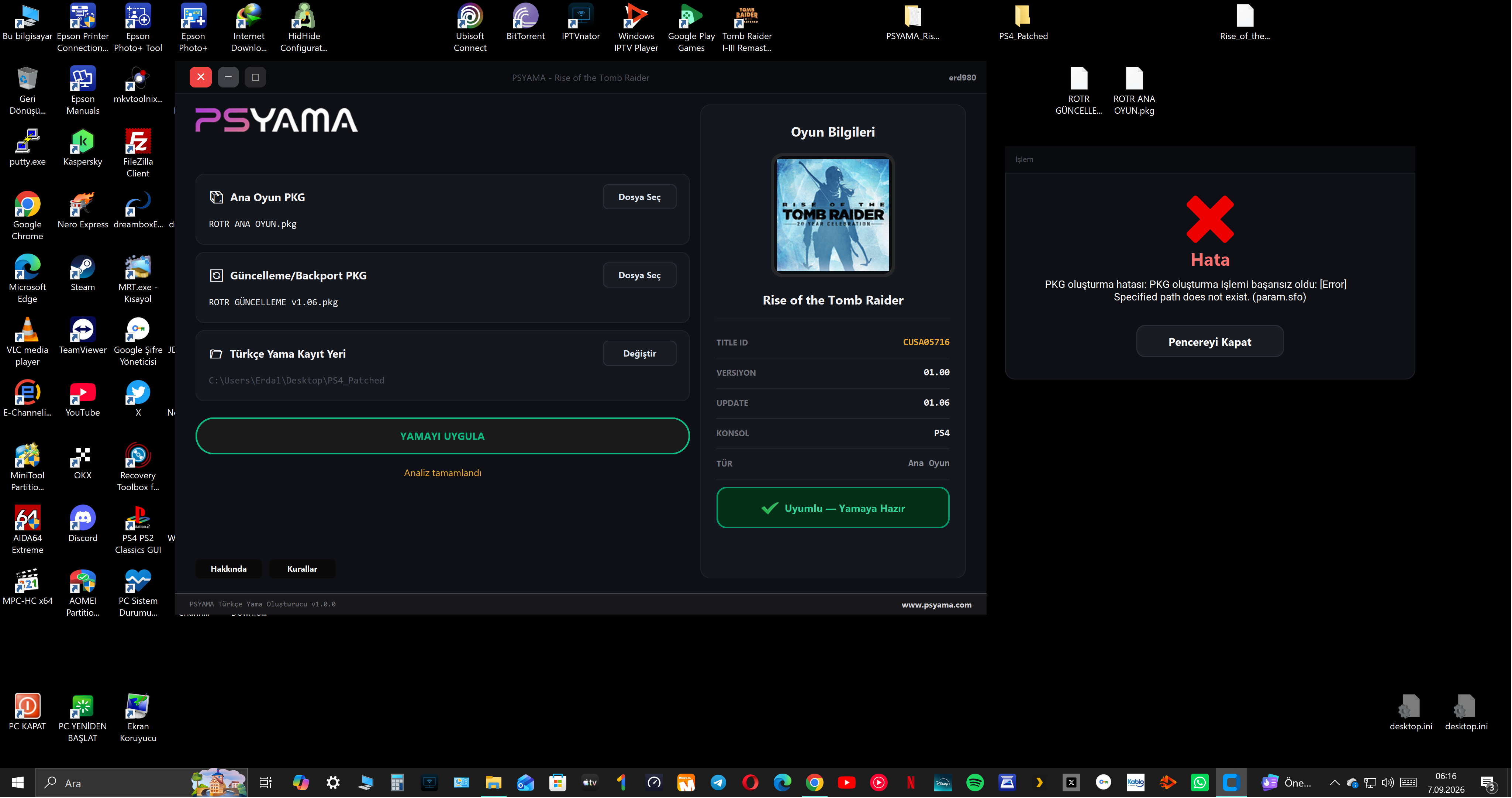Select the ROTR ANA OYUN.pkg desktop file
This screenshot has width=1512, height=798.
tap(1133, 91)
